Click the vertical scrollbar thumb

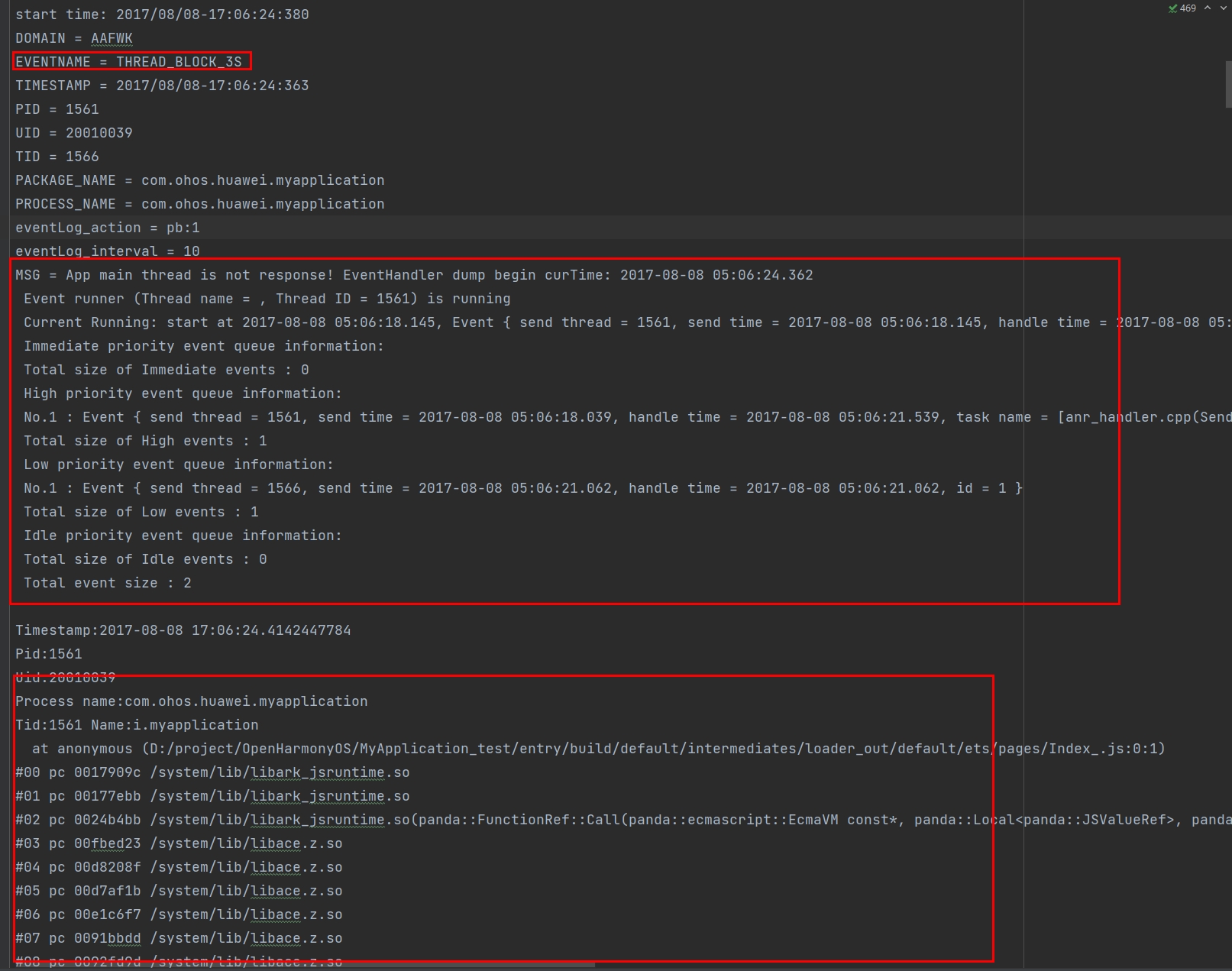click(x=1228, y=85)
